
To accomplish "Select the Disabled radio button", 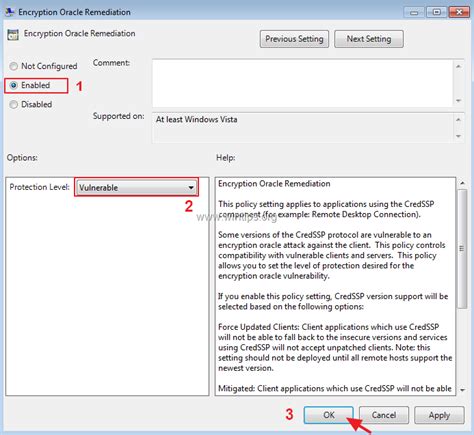I will 13,105.
